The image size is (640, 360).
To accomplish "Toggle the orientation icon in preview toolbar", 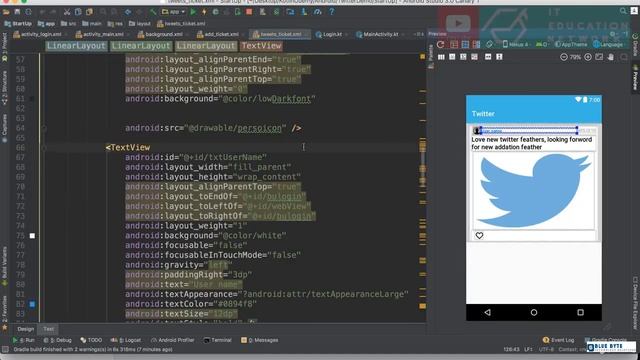I will click(489, 44).
